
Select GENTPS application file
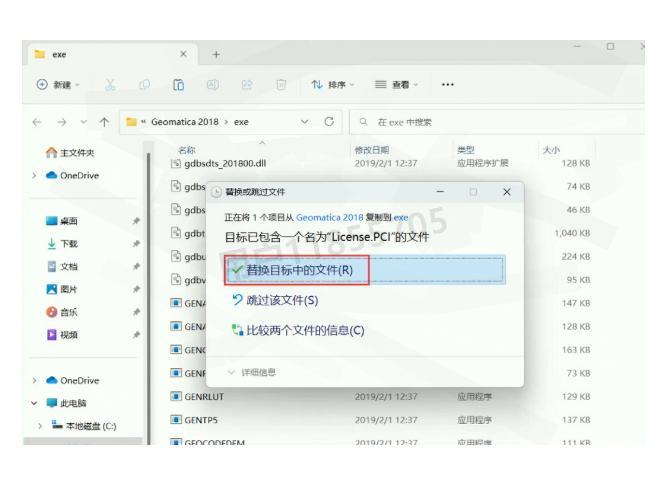[x=201, y=420]
